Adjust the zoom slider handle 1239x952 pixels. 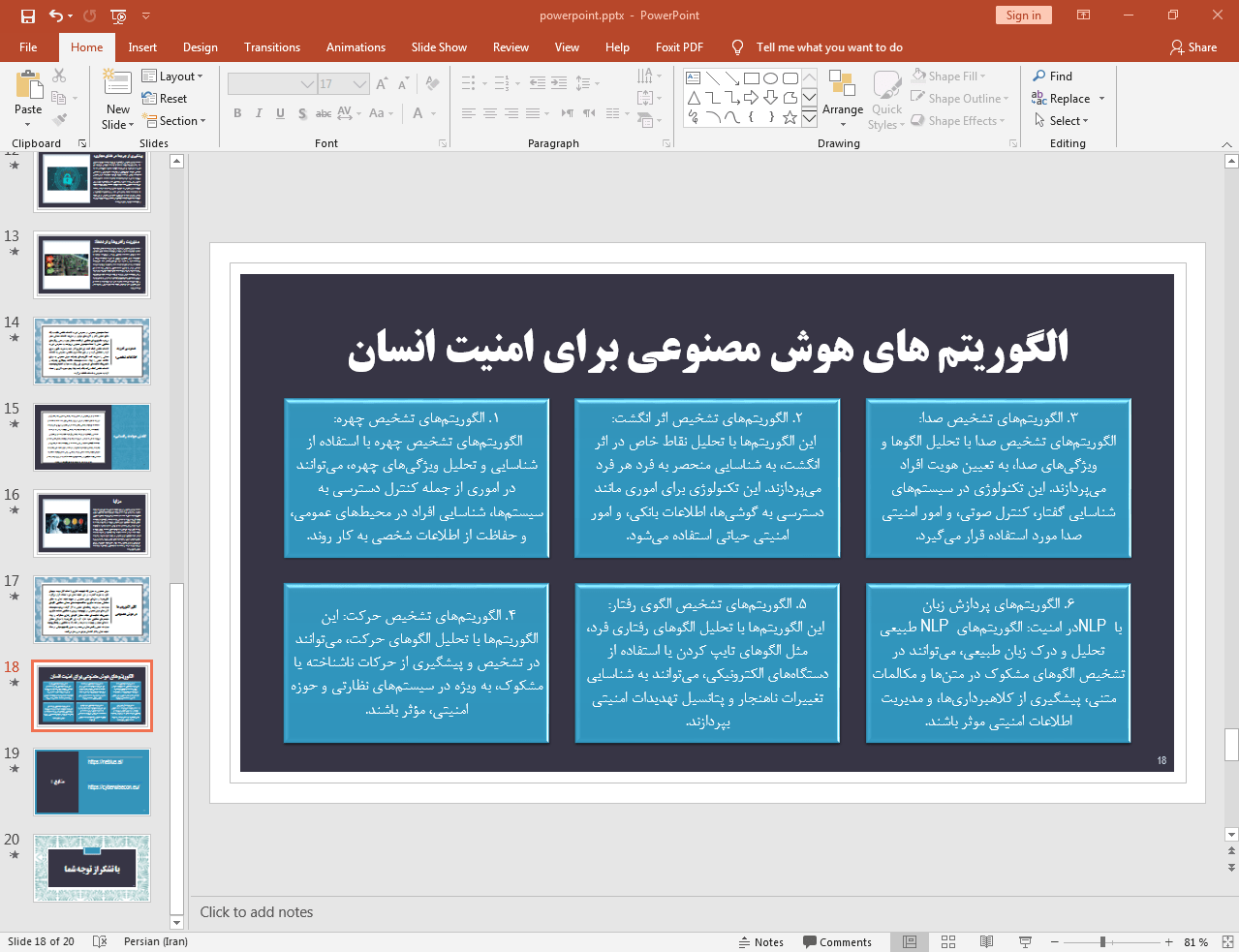pyautogui.click(x=1102, y=942)
